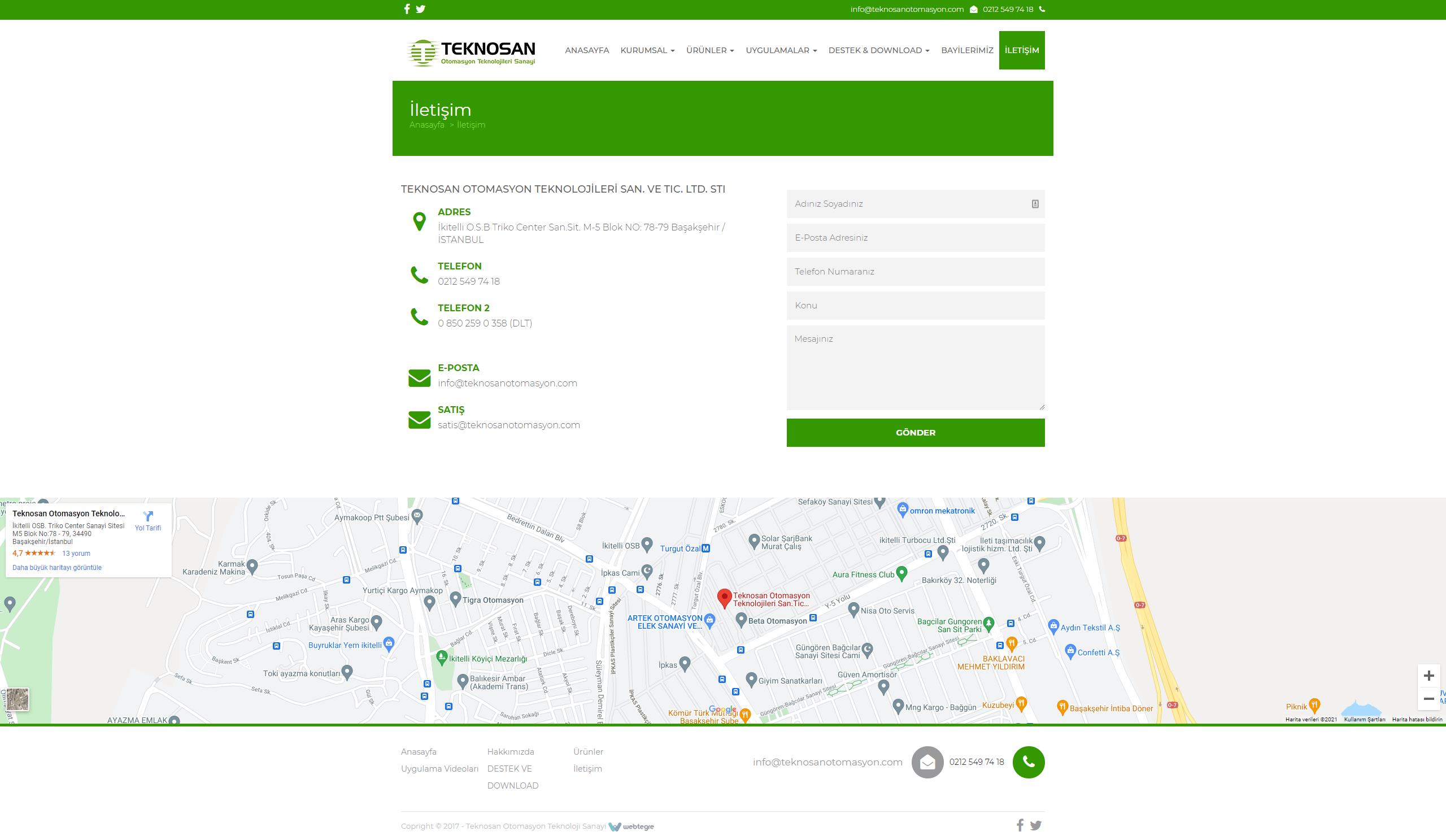
Task: Click into the Mesajınız textarea
Action: (915, 368)
